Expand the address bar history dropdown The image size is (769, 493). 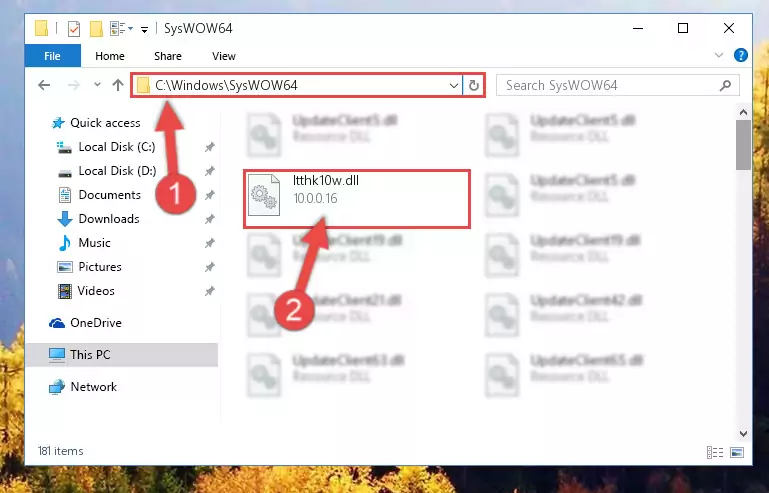click(454, 86)
